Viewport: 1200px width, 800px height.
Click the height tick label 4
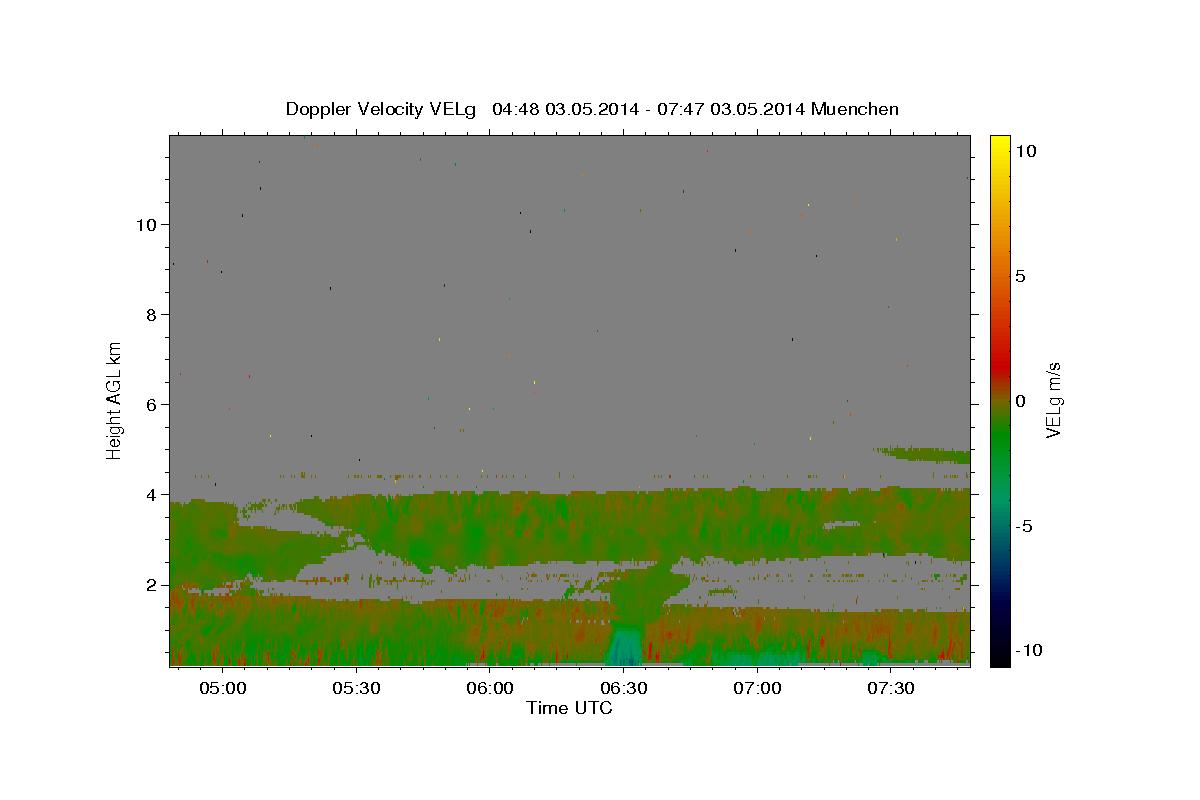(x=150, y=494)
